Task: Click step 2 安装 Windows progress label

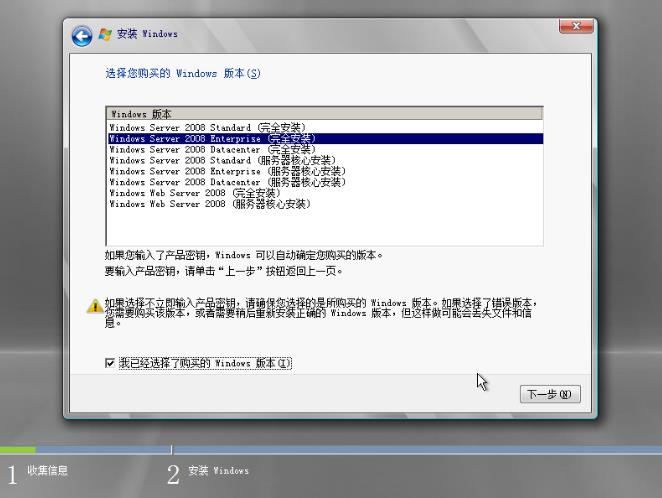Action: tap(218, 471)
